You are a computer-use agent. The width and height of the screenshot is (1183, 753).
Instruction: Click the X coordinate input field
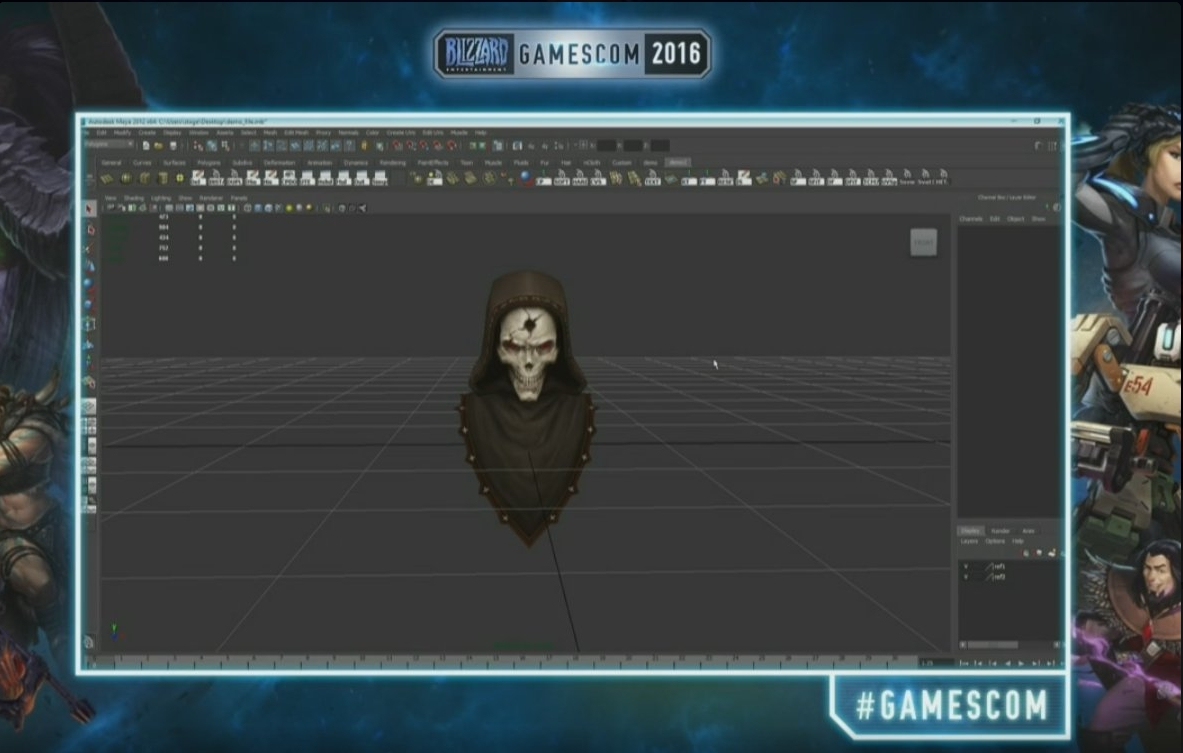click(x=607, y=146)
